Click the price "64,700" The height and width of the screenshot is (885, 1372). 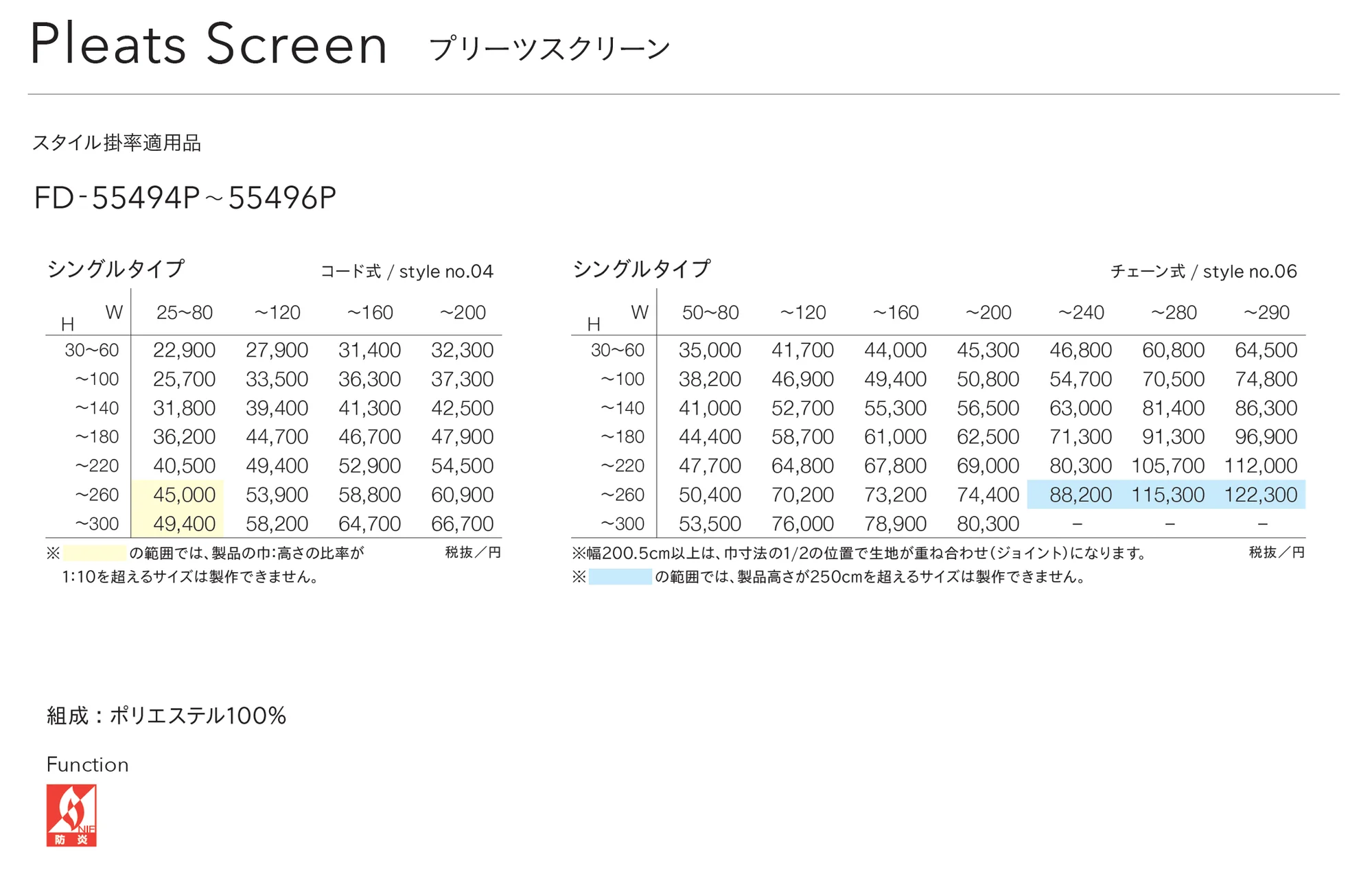click(x=369, y=524)
